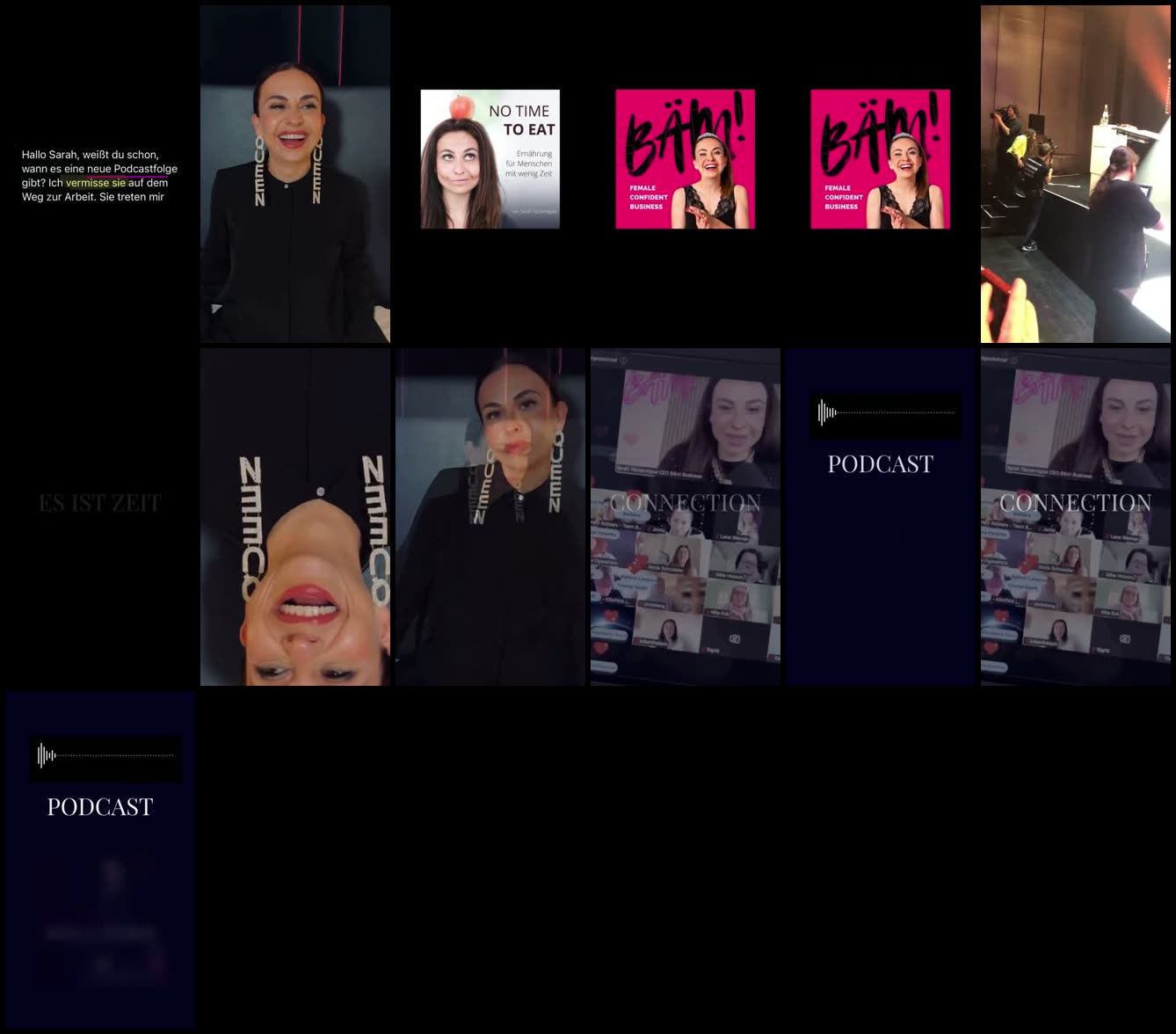Image resolution: width=1176 pixels, height=1034 pixels.
Task: Open the 'Hallo Sarah' text message frame
Action: click(100, 174)
